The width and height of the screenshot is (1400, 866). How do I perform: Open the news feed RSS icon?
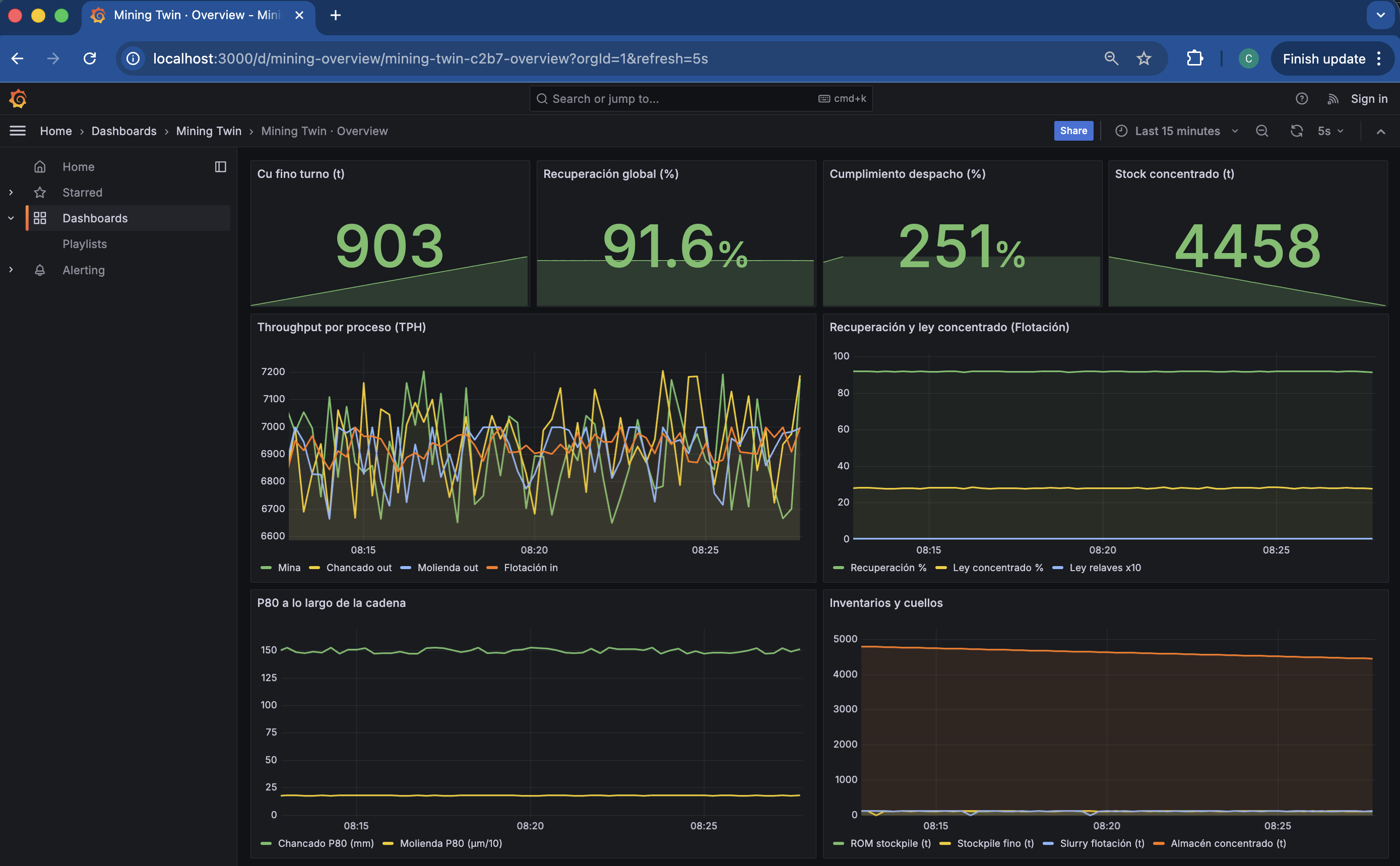[x=1332, y=98]
